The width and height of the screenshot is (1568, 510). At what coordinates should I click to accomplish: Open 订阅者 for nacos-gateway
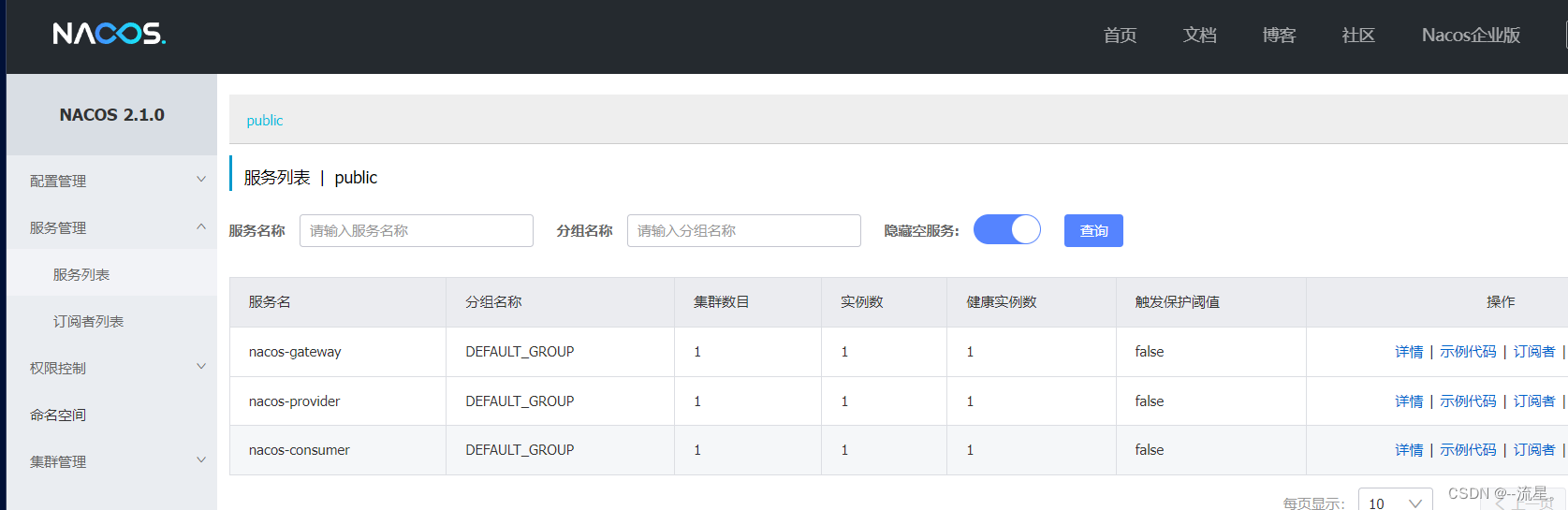(x=1534, y=352)
